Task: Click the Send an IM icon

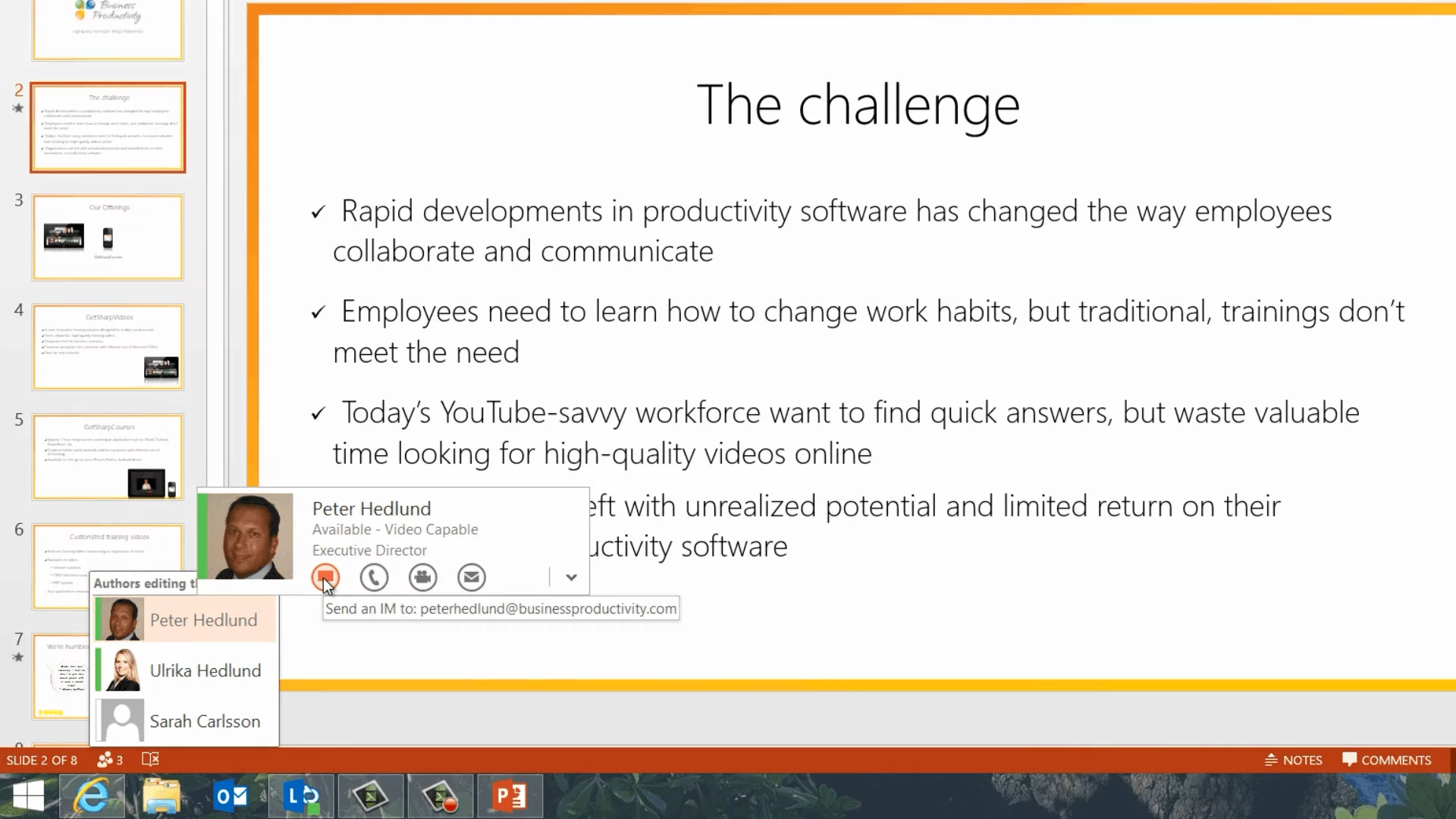Action: (325, 577)
